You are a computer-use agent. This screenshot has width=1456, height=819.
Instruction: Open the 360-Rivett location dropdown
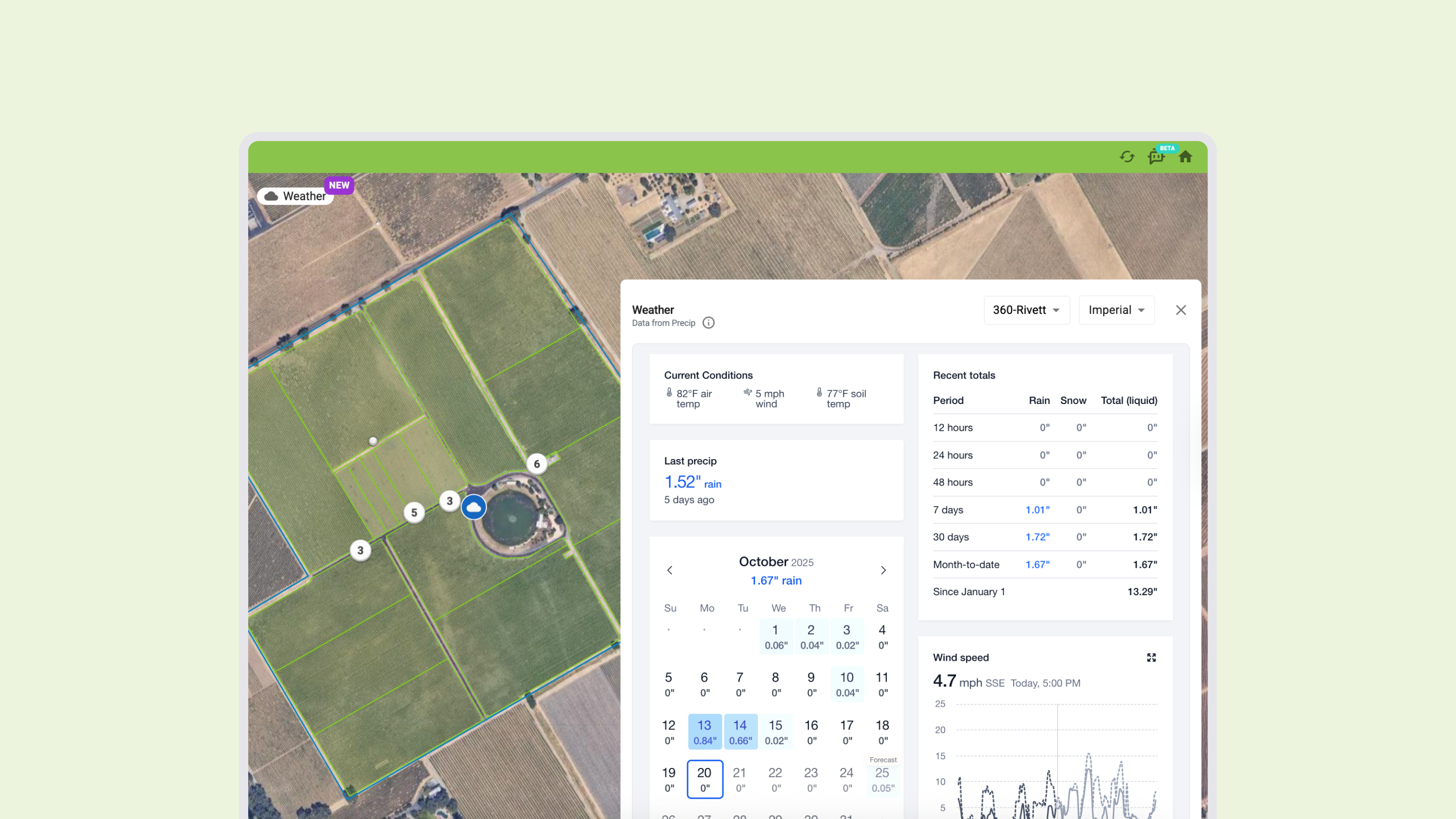click(x=1026, y=310)
